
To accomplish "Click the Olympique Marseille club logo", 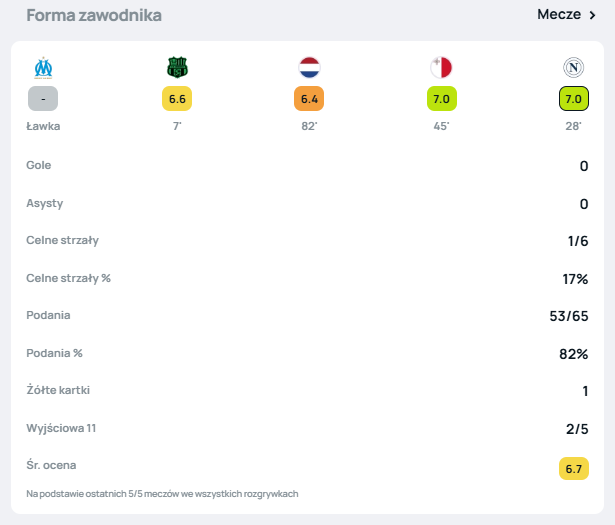I will pyautogui.click(x=43, y=68).
